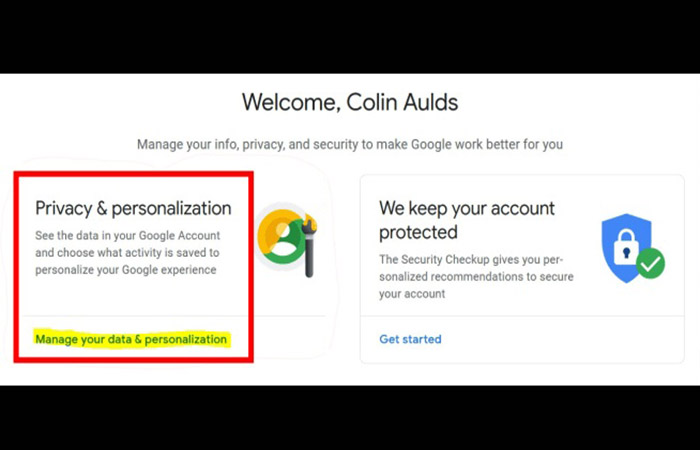Screen dimensions: 700x450
Task: Click the Welcome, Colin Aulds heading
Action: (x=349, y=101)
